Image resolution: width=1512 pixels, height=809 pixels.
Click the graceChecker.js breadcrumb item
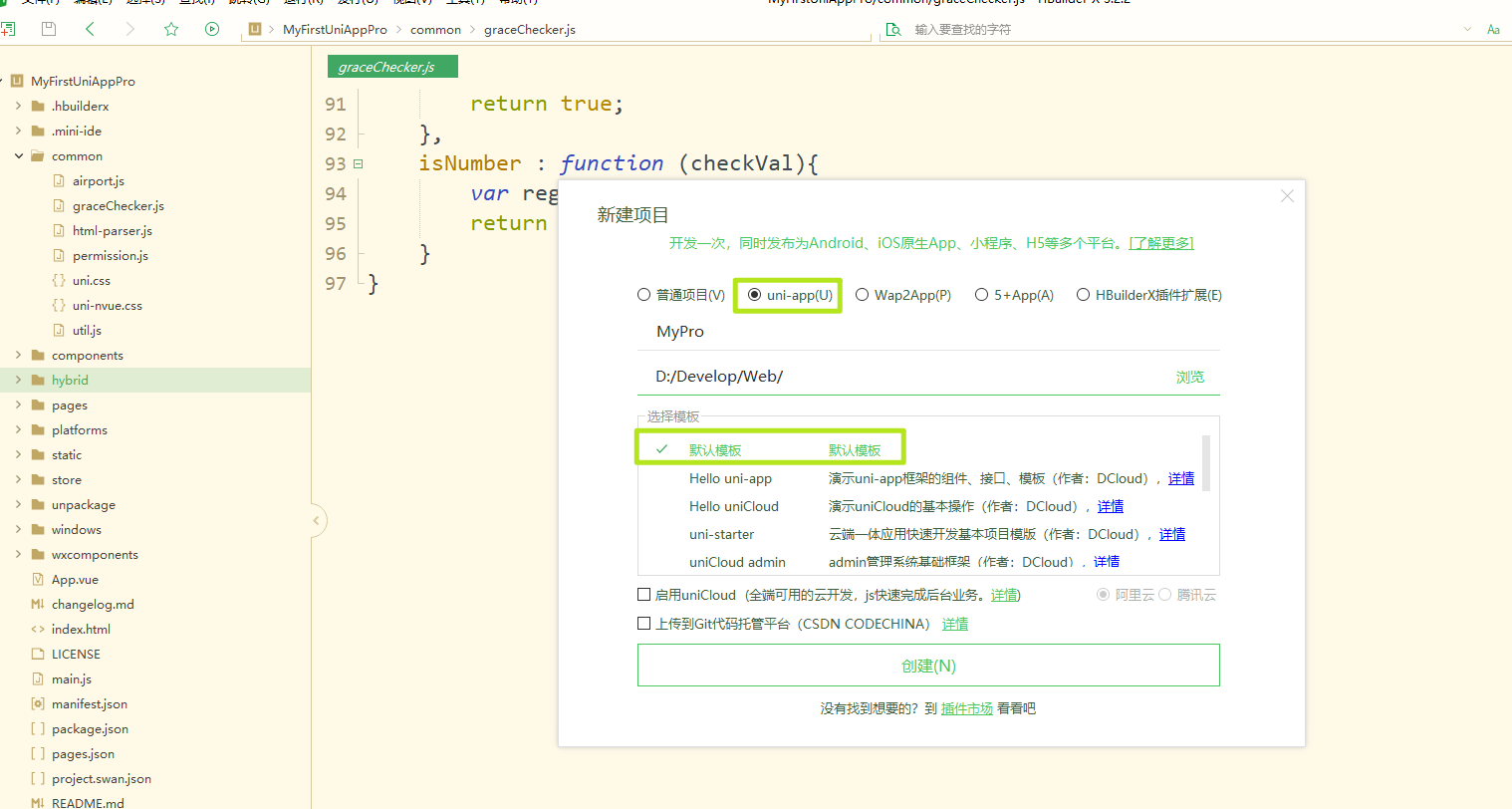click(530, 30)
